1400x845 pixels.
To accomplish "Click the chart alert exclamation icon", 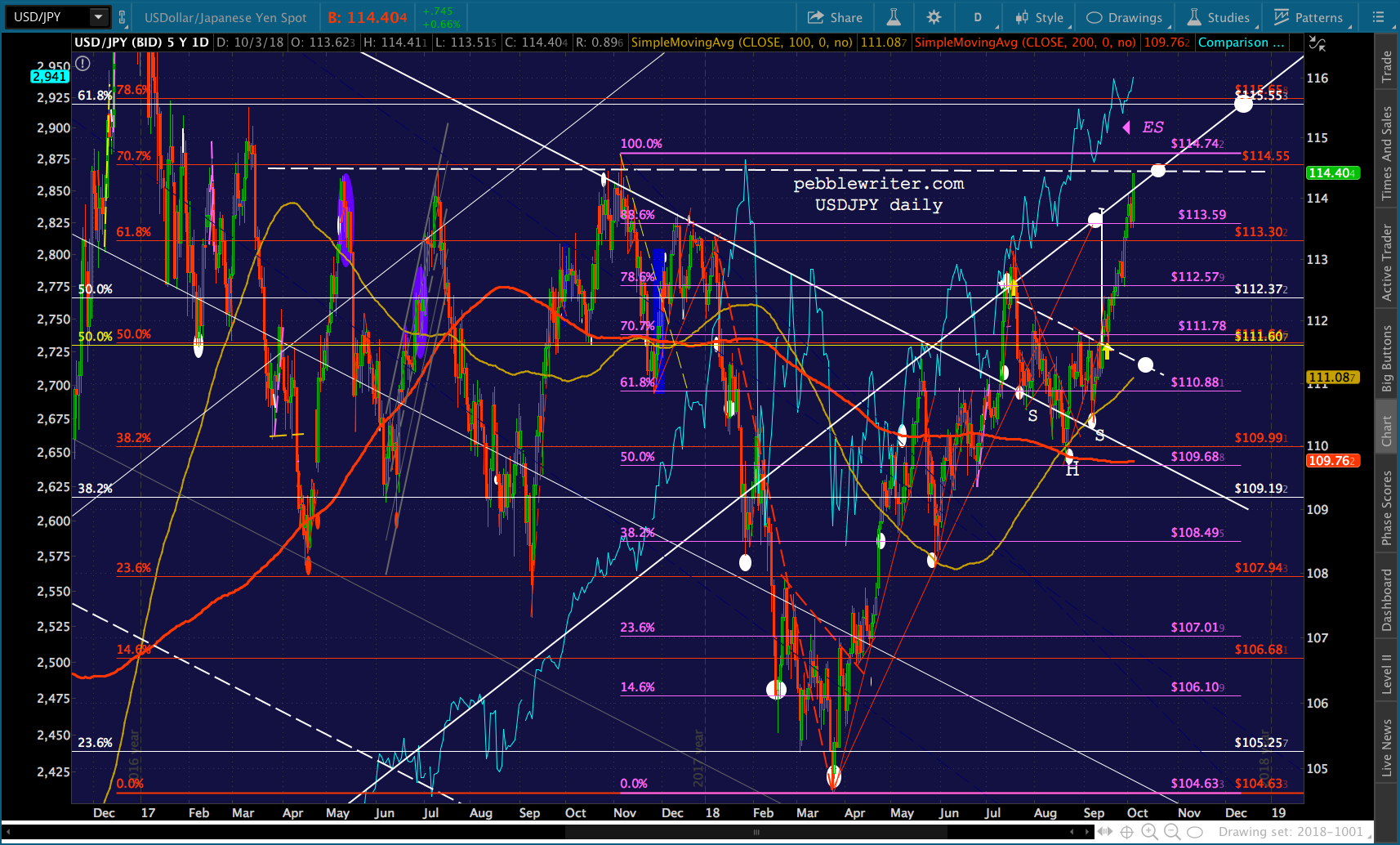I will click(82, 63).
